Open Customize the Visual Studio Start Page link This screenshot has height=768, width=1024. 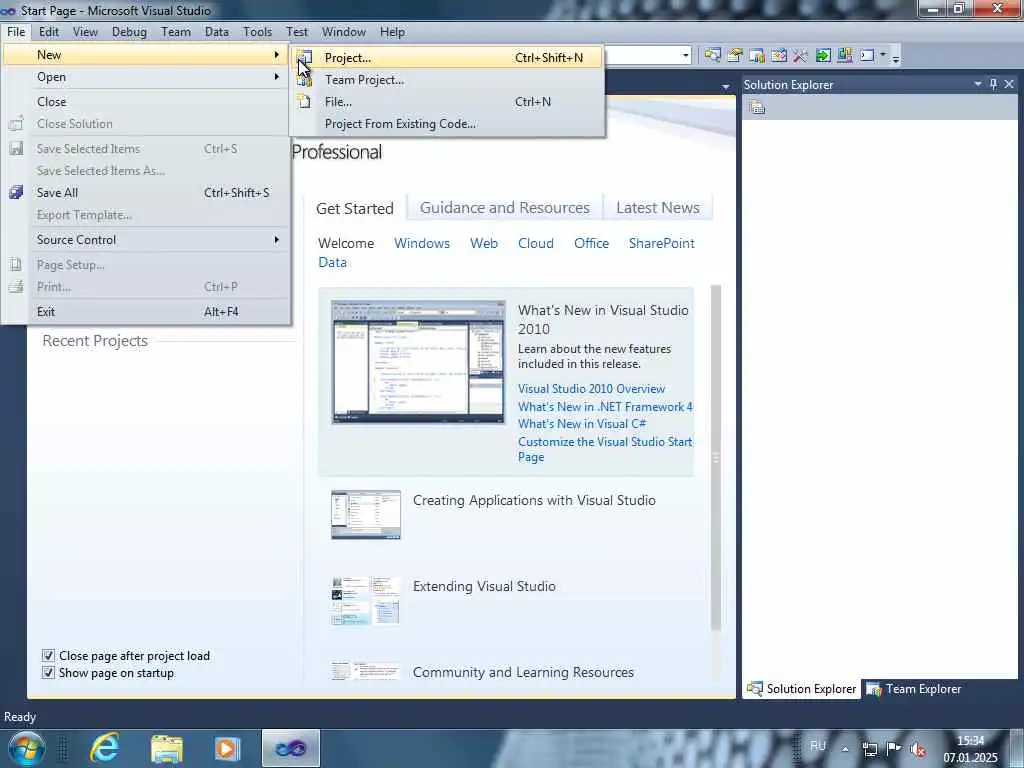coord(605,449)
